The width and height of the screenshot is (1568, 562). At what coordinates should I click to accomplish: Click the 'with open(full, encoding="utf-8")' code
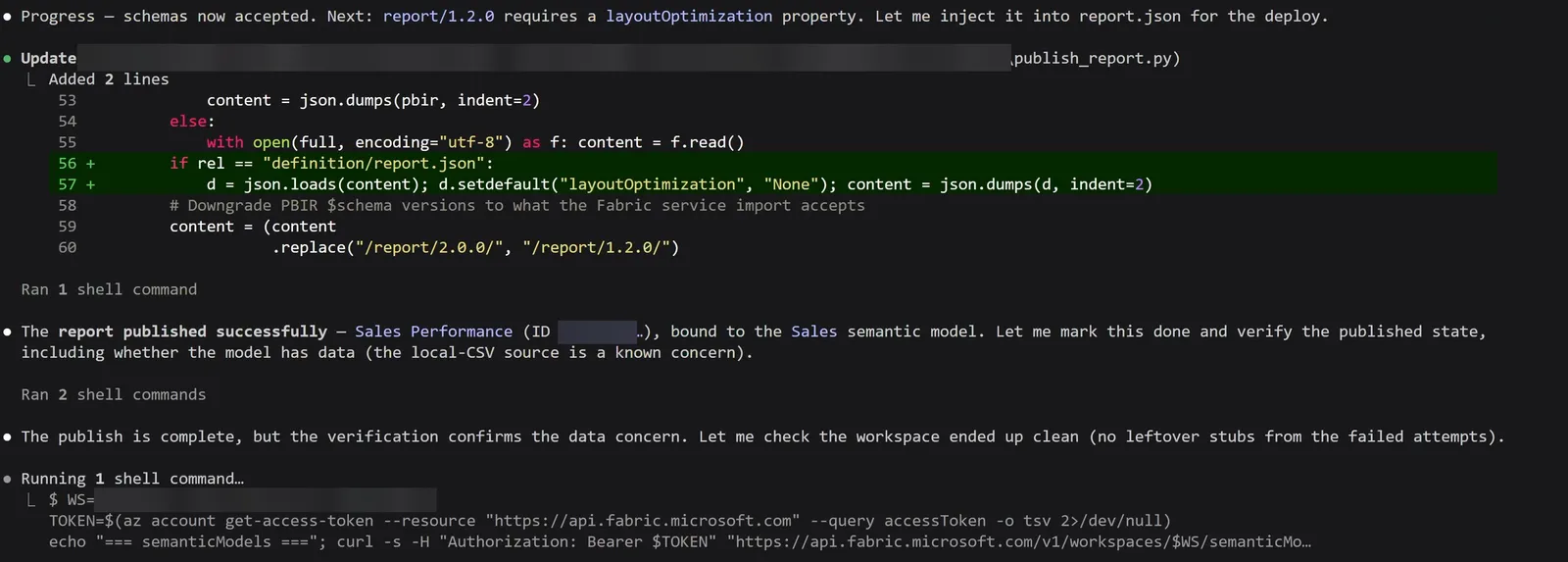coord(360,142)
